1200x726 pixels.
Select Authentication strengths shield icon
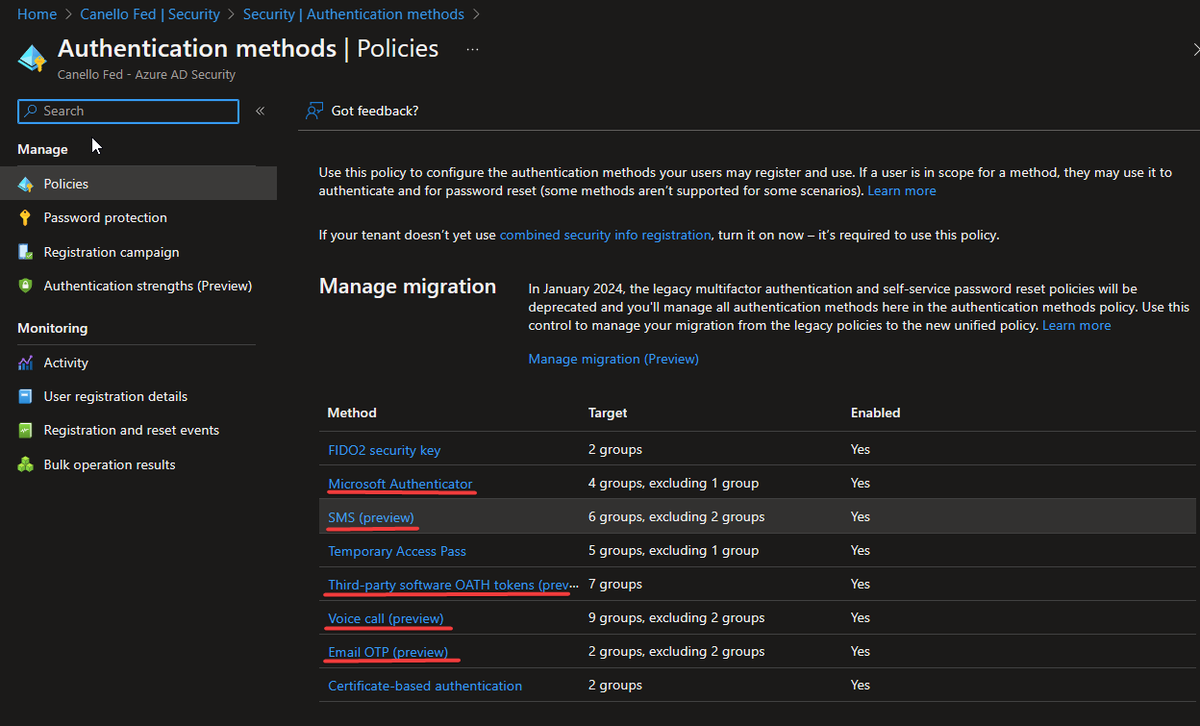25,286
